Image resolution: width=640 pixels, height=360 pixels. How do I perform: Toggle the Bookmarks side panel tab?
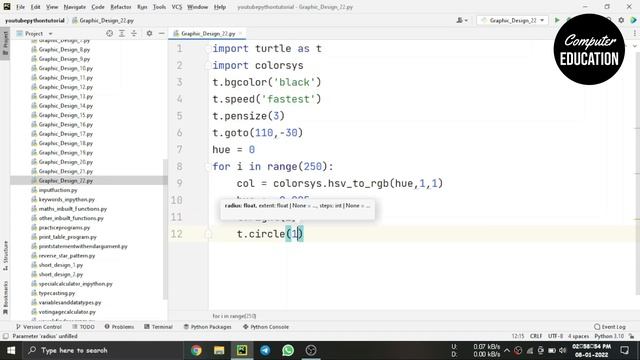coord(5,297)
